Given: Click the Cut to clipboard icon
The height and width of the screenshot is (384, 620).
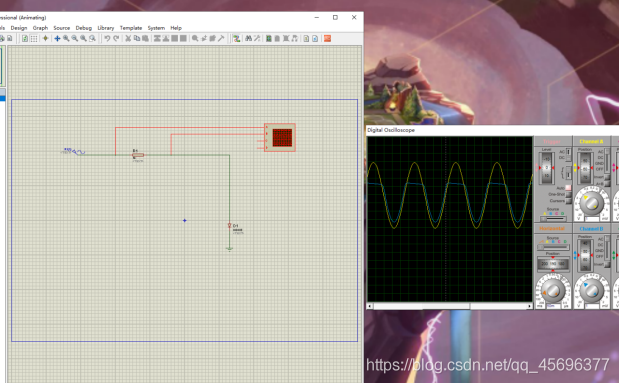Looking at the screenshot, I should click(128, 38).
